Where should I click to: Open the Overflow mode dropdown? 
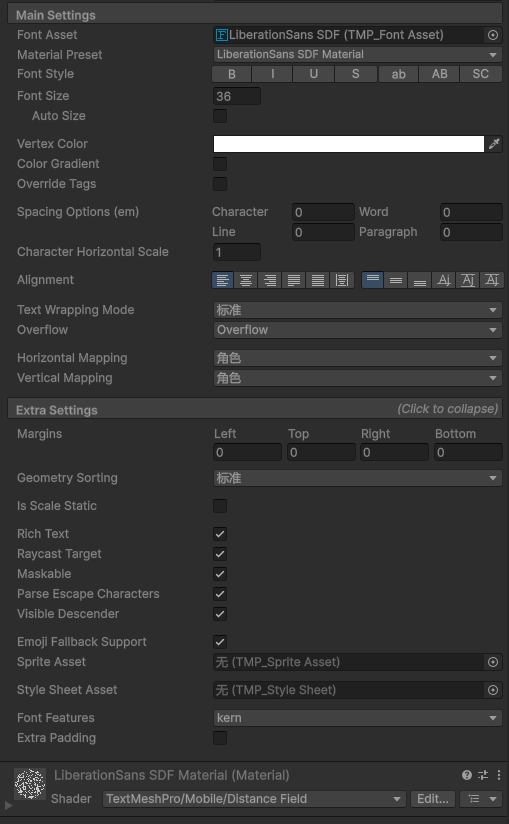[358, 330]
